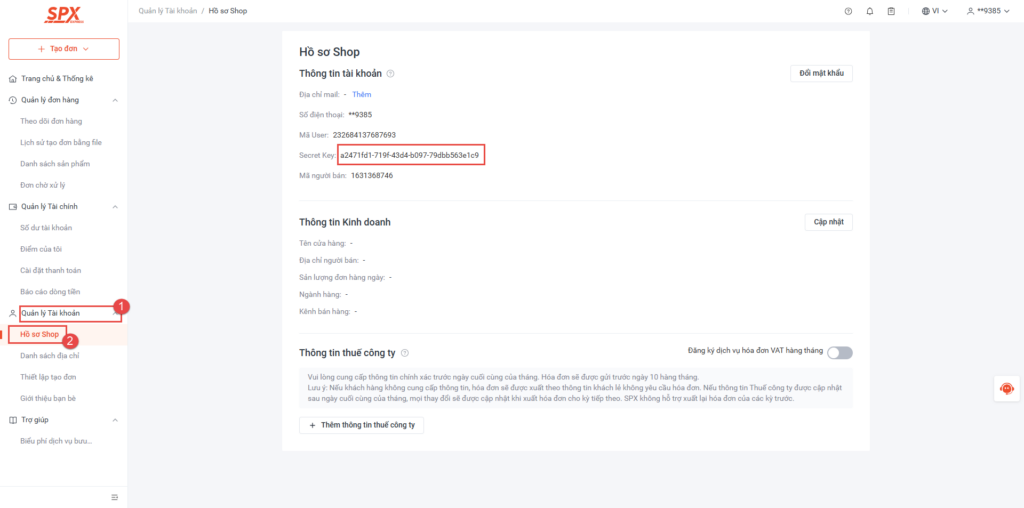Click the Sản lượng đơn hàng ngày label
Image resolution: width=1024 pixels, height=508 pixels.
342,278
